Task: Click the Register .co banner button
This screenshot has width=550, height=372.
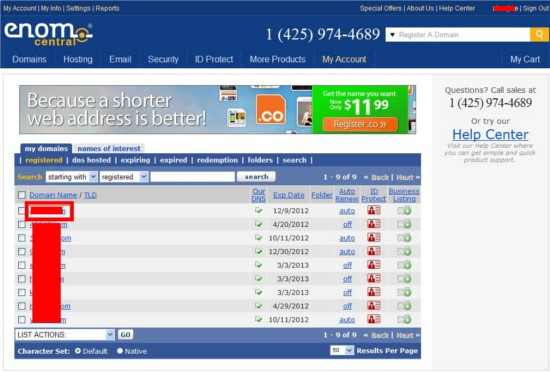Action: click(x=360, y=124)
